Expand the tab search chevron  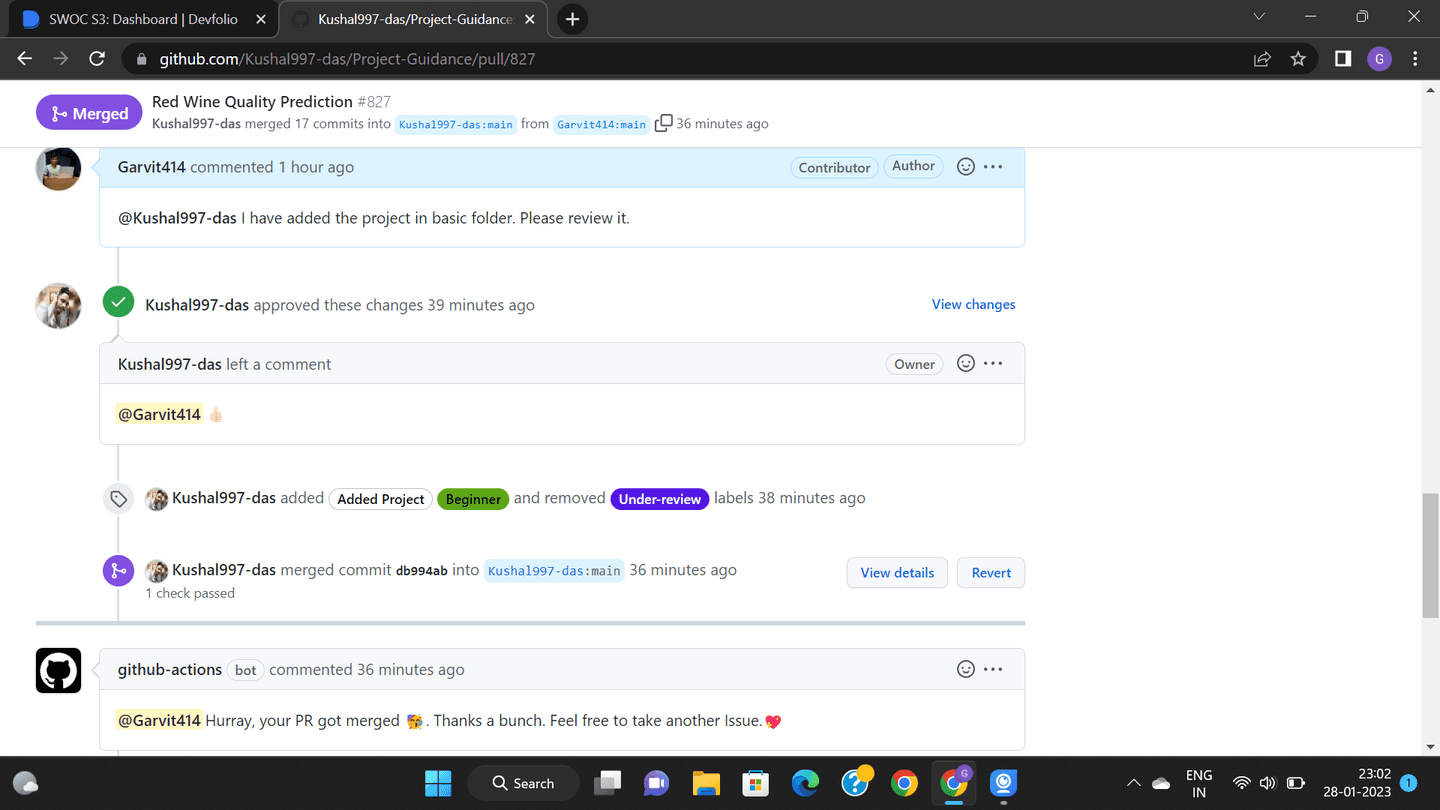click(1259, 17)
